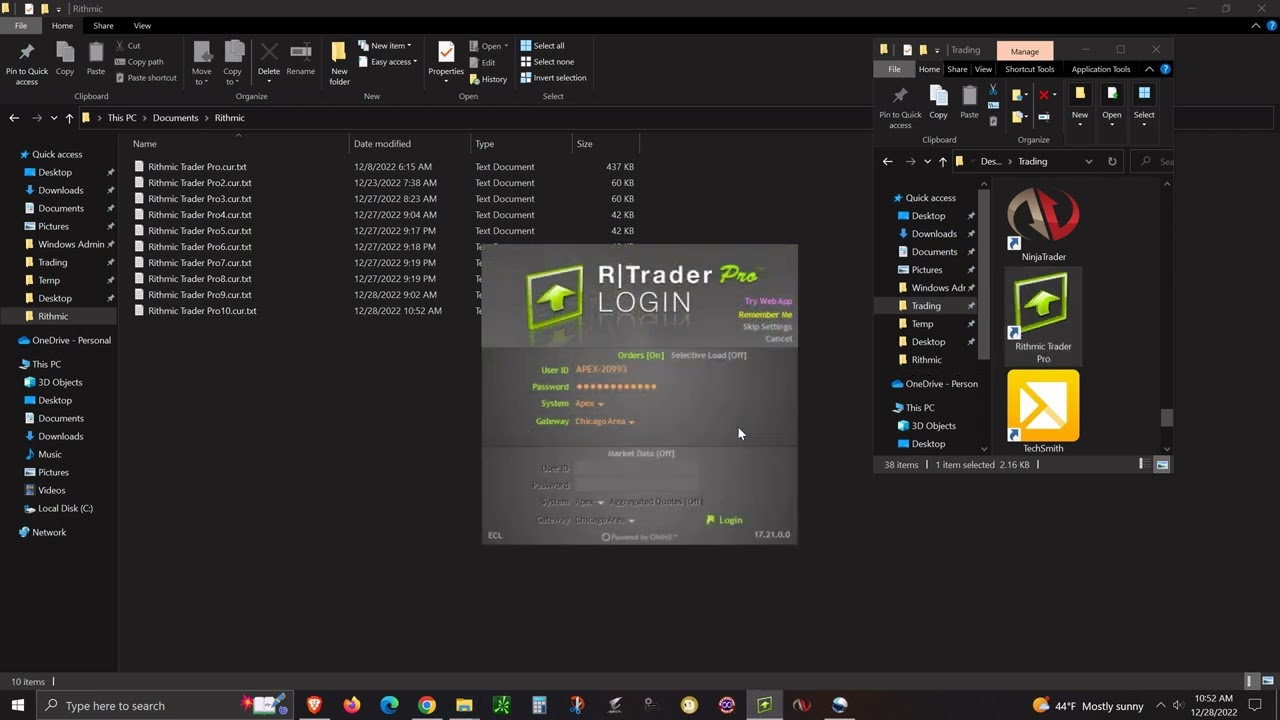Click Google Chrome icon on taskbar

coord(427,705)
